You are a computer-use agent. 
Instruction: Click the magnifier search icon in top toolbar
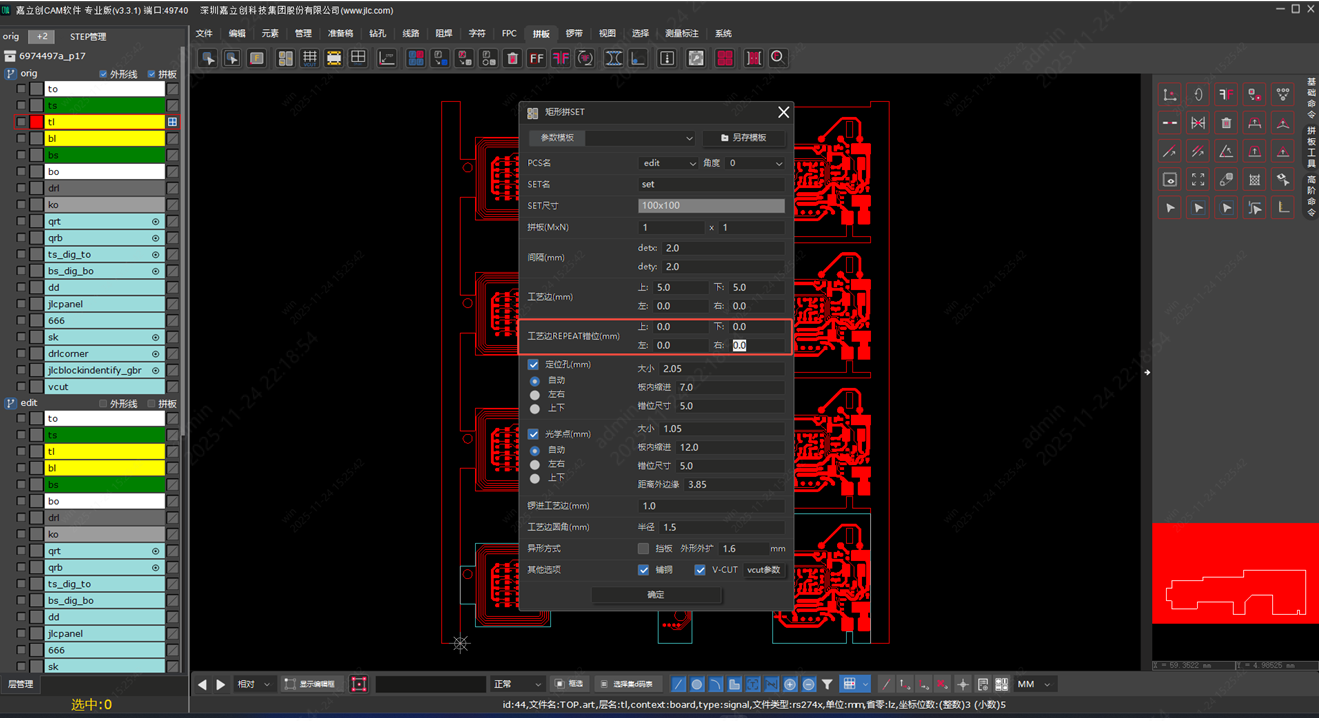pos(777,59)
